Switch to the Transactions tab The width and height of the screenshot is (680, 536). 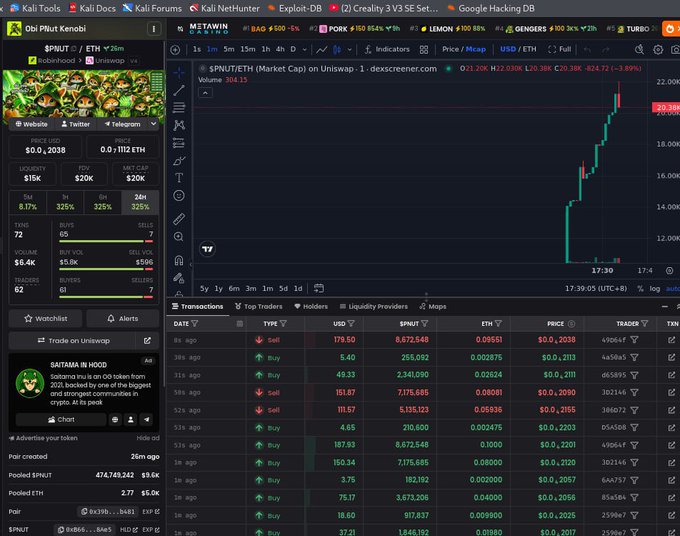pos(197,306)
